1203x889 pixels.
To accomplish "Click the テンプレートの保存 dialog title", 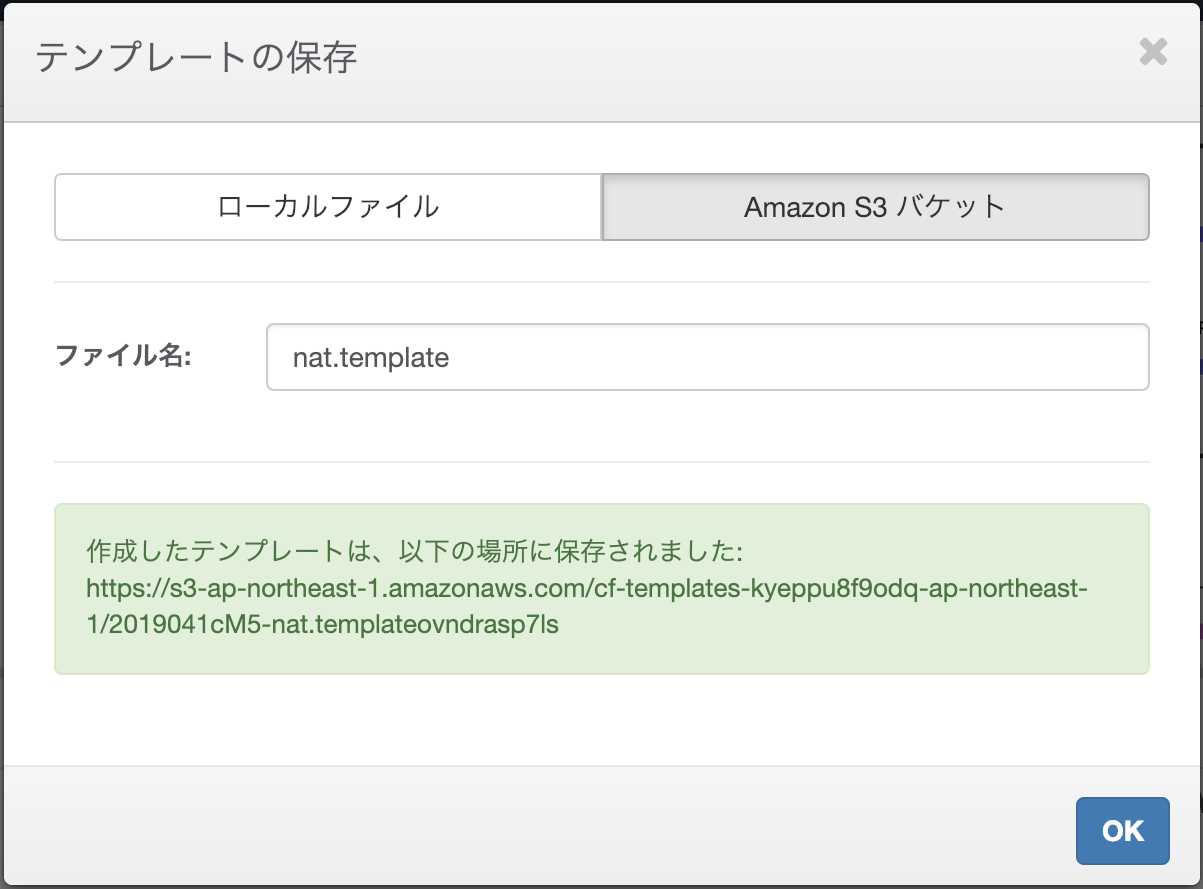I will click(196, 57).
